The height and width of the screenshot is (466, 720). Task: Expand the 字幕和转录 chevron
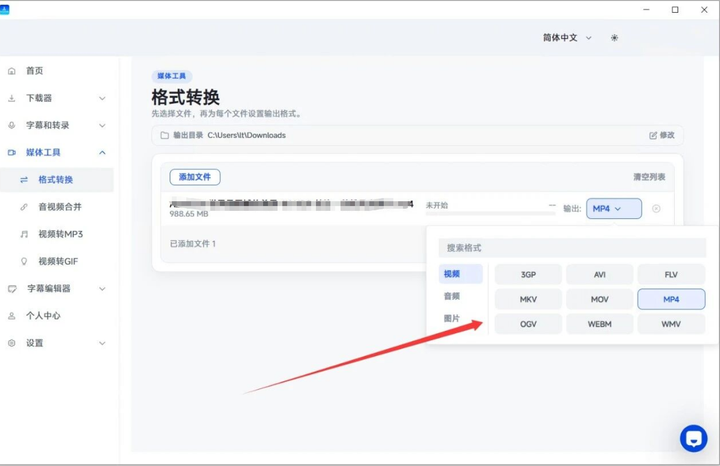[102, 125]
